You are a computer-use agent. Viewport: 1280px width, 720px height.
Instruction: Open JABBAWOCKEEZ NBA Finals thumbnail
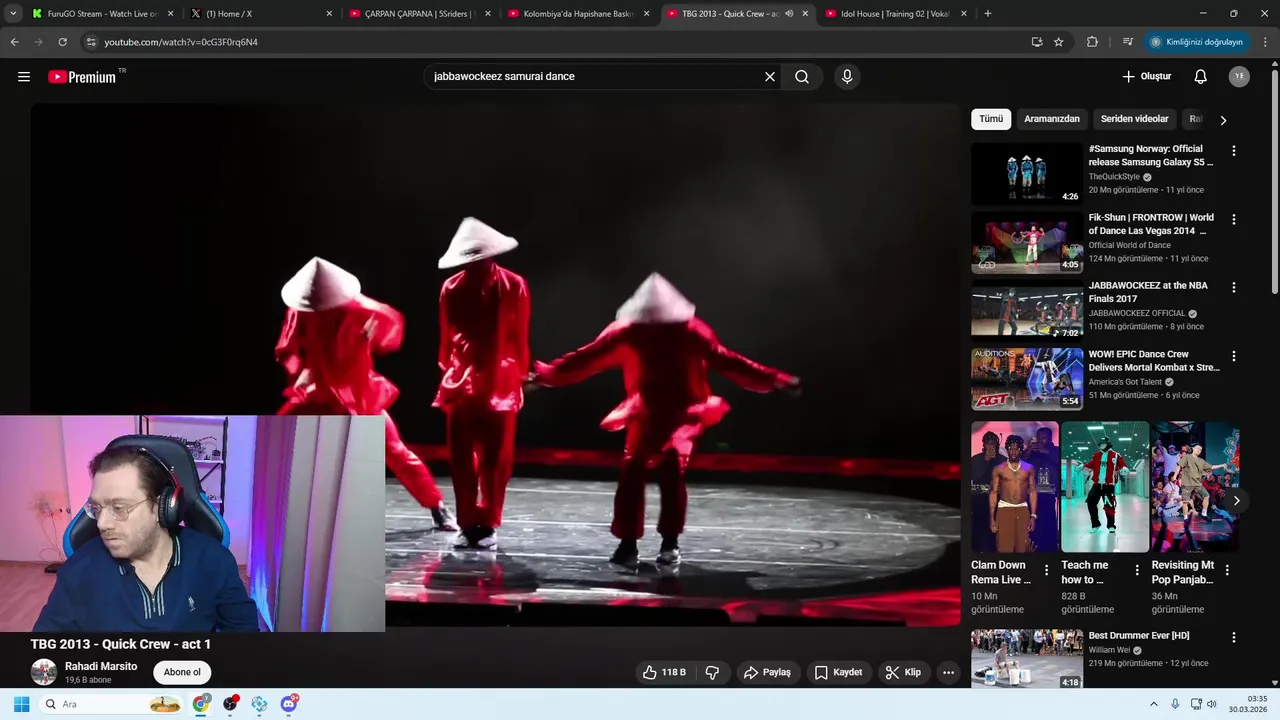pyautogui.click(x=1027, y=310)
